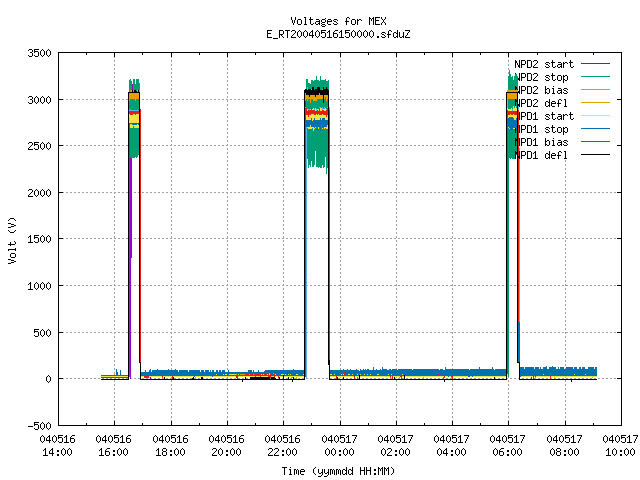Screen dimensions: 640x480
Task: Click the x-axis tick '040517 02:00'
Action: pyautogui.click(x=396, y=446)
